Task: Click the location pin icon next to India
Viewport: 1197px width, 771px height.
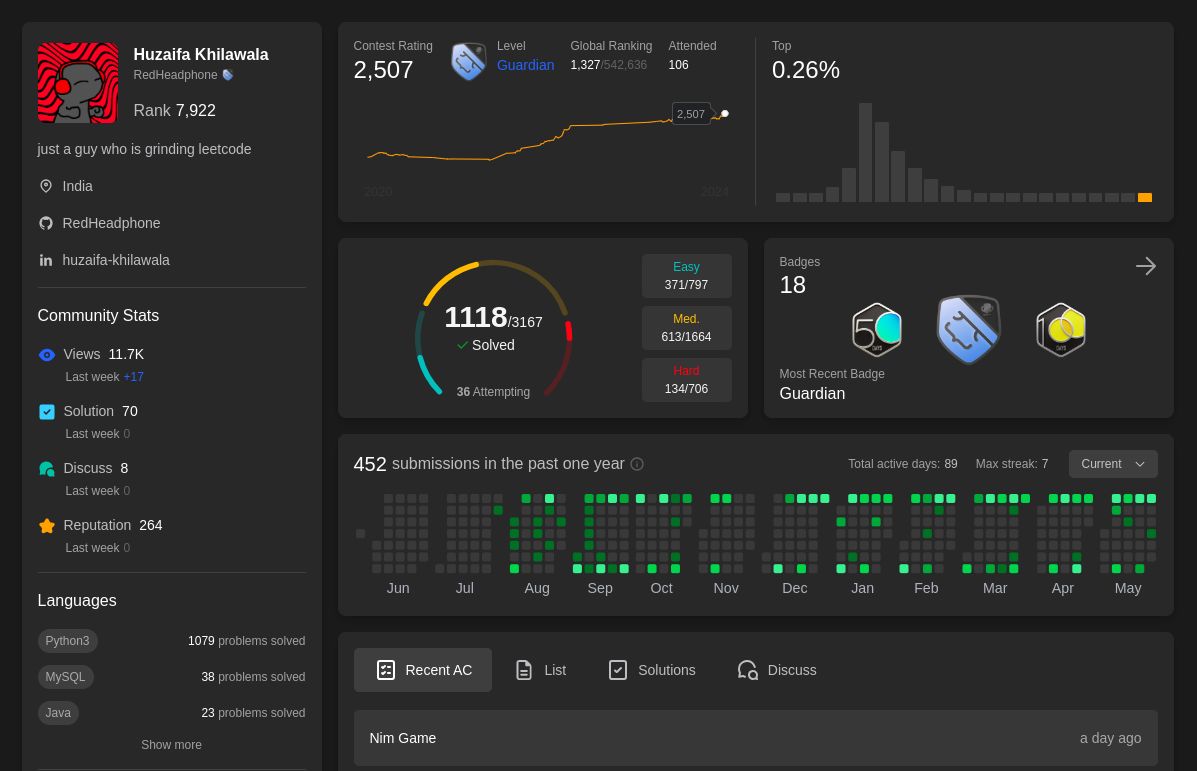Action: pyautogui.click(x=45, y=186)
